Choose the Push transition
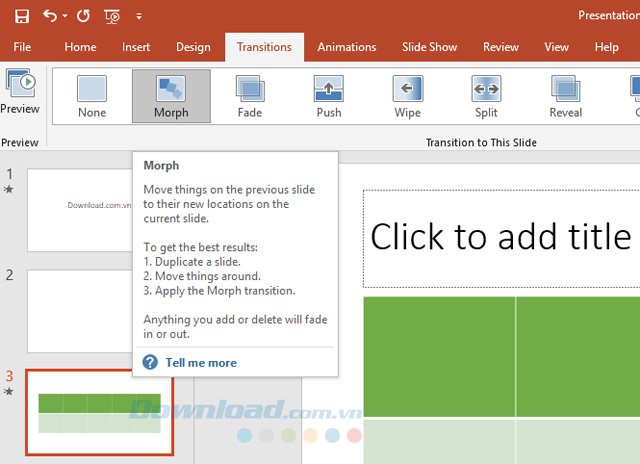 pyautogui.click(x=329, y=96)
